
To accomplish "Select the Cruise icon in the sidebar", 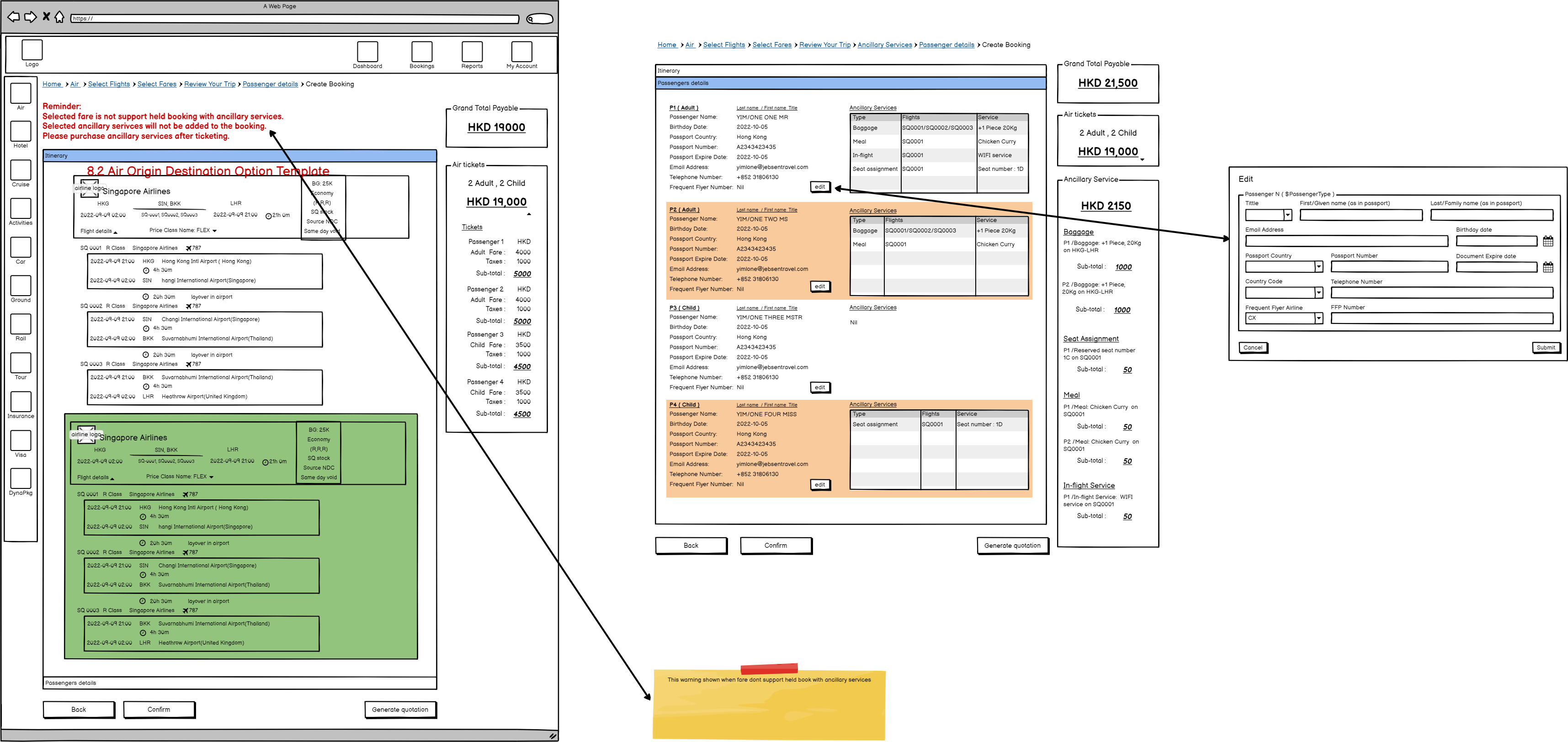I will click(x=21, y=170).
